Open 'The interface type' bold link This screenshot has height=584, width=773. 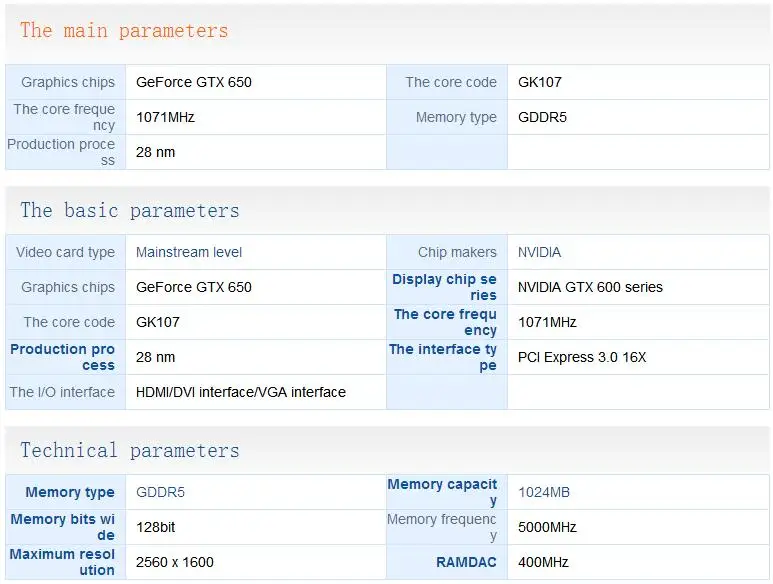(443, 357)
